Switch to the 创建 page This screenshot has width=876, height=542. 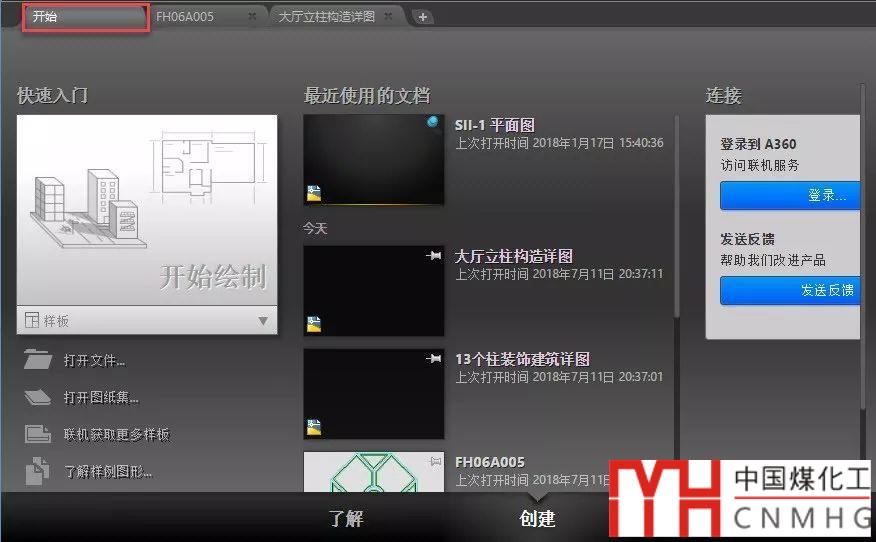537,519
